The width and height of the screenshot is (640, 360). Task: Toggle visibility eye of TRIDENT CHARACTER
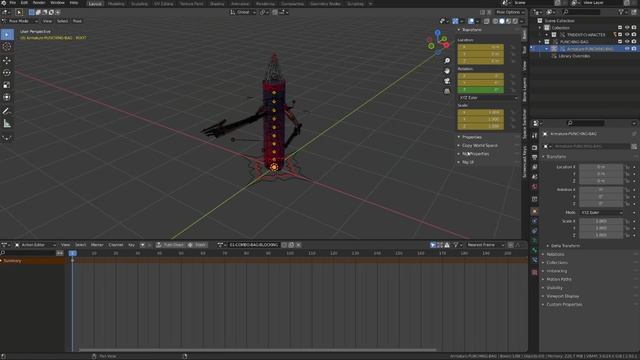pos(627,35)
